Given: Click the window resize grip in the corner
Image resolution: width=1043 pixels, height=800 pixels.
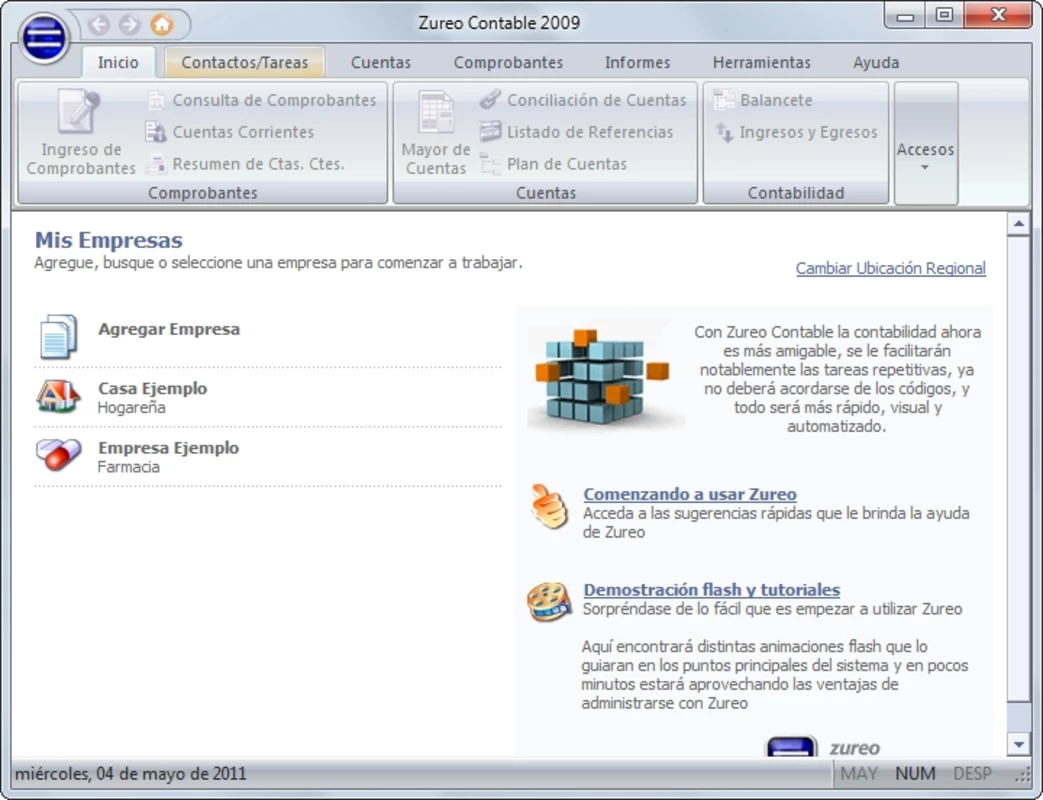Looking at the screenshot, I should pyautogui.click(x=1022, y=775).
